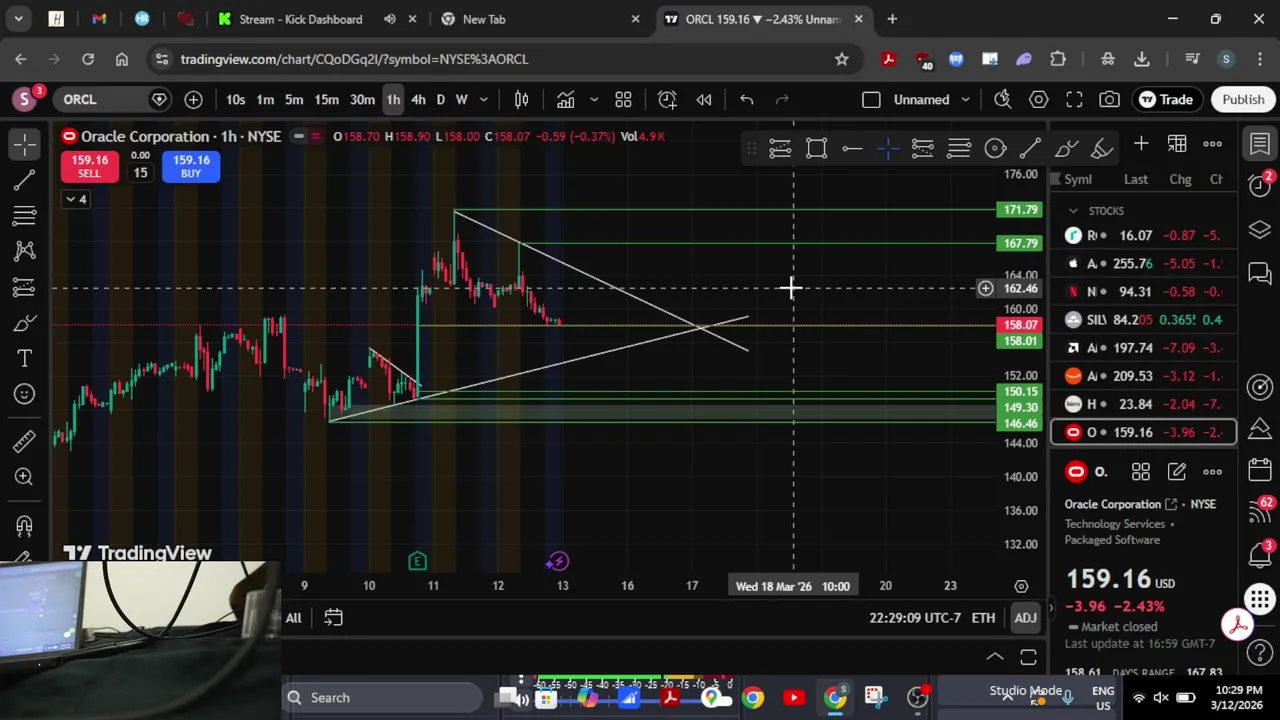Select the All date range
Viewport: 1280px width, 720px height.
[x=293, y=618]
